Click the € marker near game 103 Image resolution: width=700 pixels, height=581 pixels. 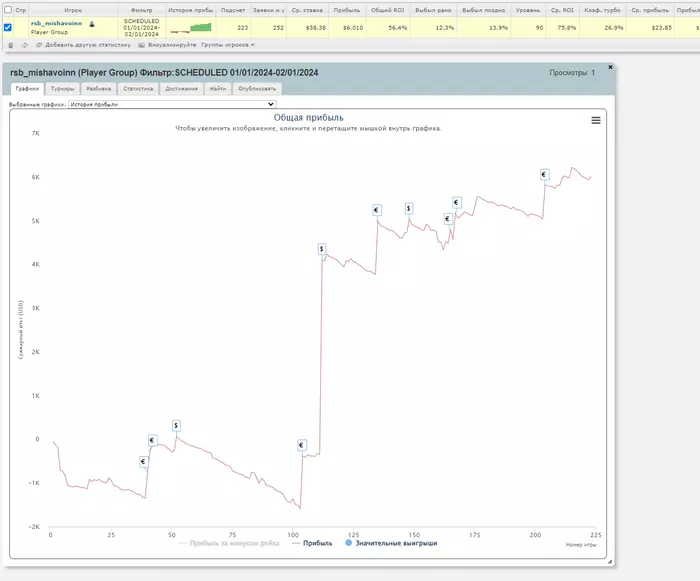point(301,445)
